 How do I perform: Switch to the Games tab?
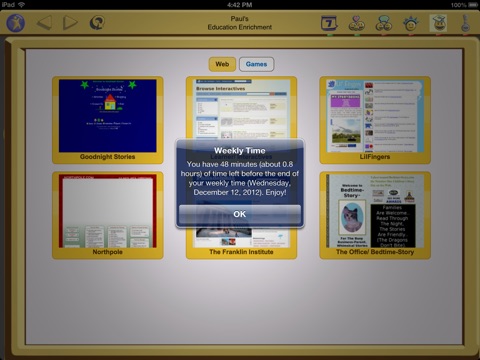(x=256, y=64)
